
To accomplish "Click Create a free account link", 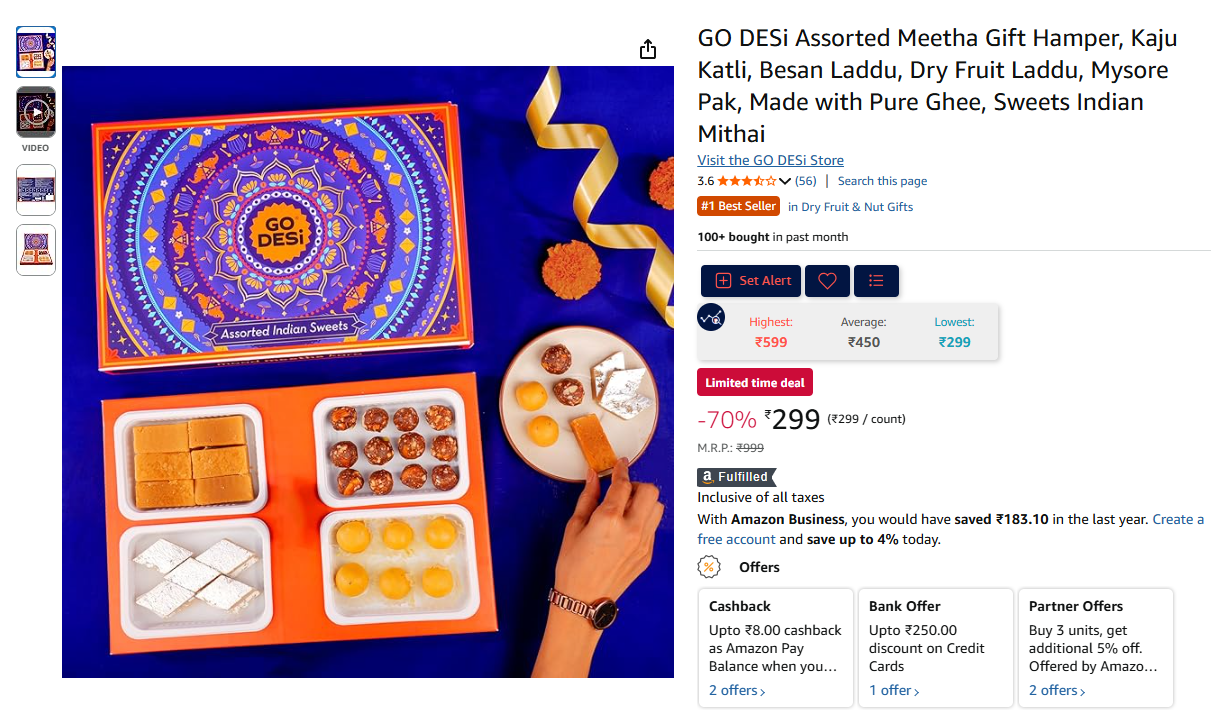I will (x=950, y=529).
